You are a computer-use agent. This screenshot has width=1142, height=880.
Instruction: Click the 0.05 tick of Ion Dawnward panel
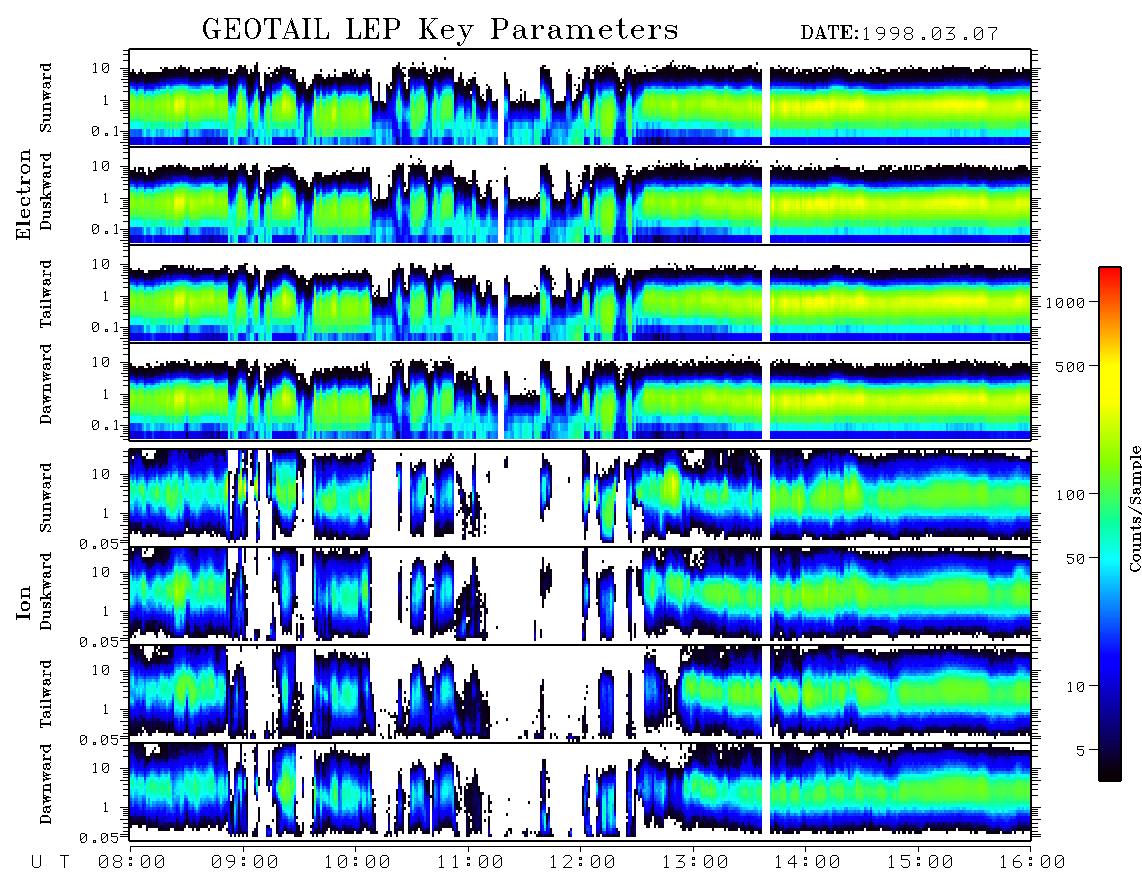pos(99,838)
